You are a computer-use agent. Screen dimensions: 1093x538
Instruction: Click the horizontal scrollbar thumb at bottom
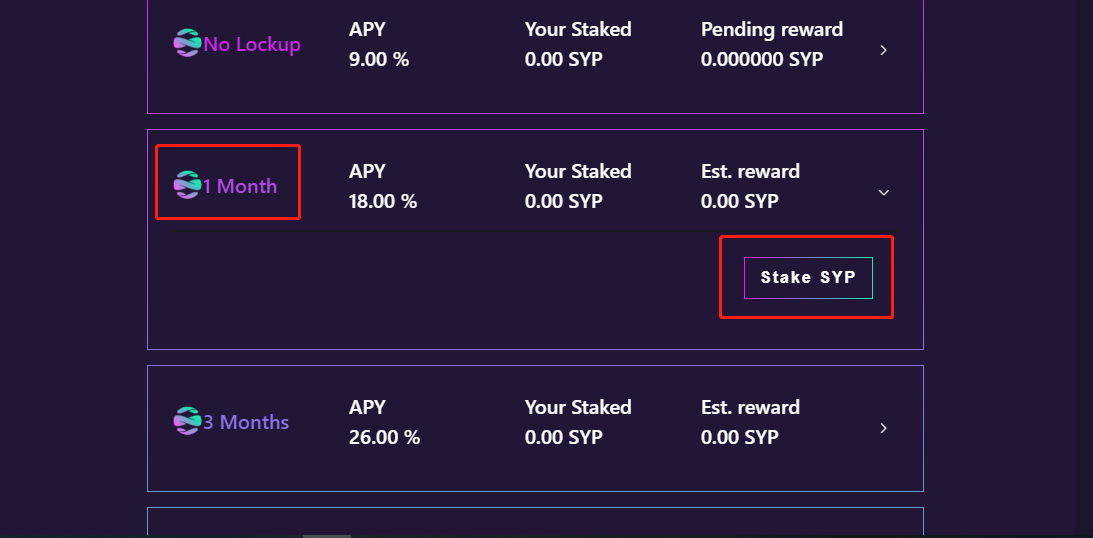326,536
